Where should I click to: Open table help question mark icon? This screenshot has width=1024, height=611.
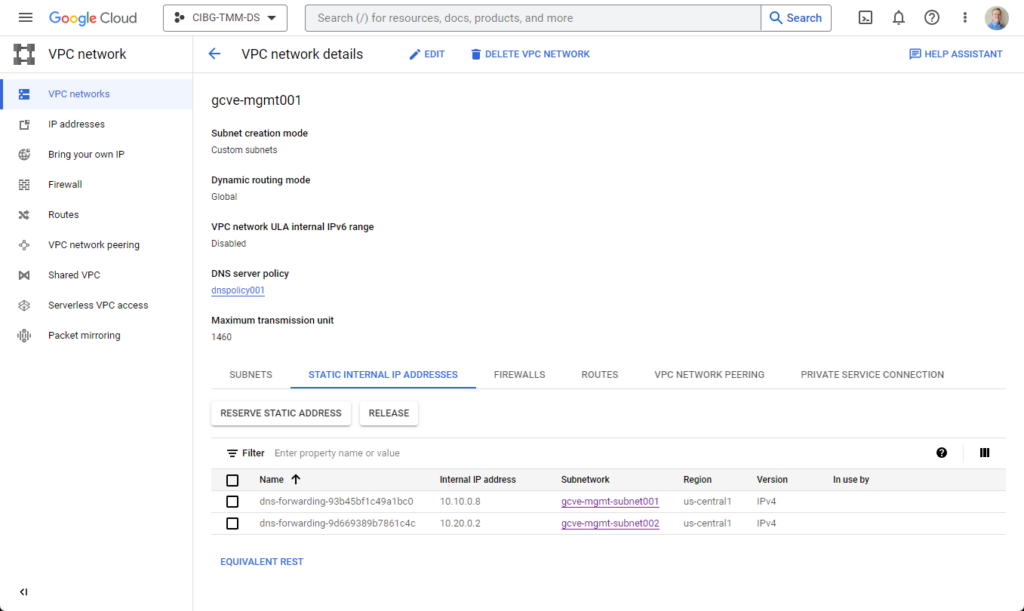click(x=941, y=453)
